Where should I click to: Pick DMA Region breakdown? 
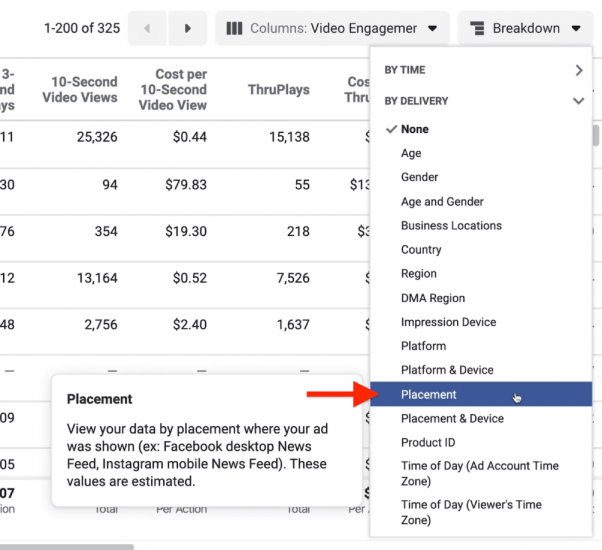pyautogui.click(x=433, y=298)
